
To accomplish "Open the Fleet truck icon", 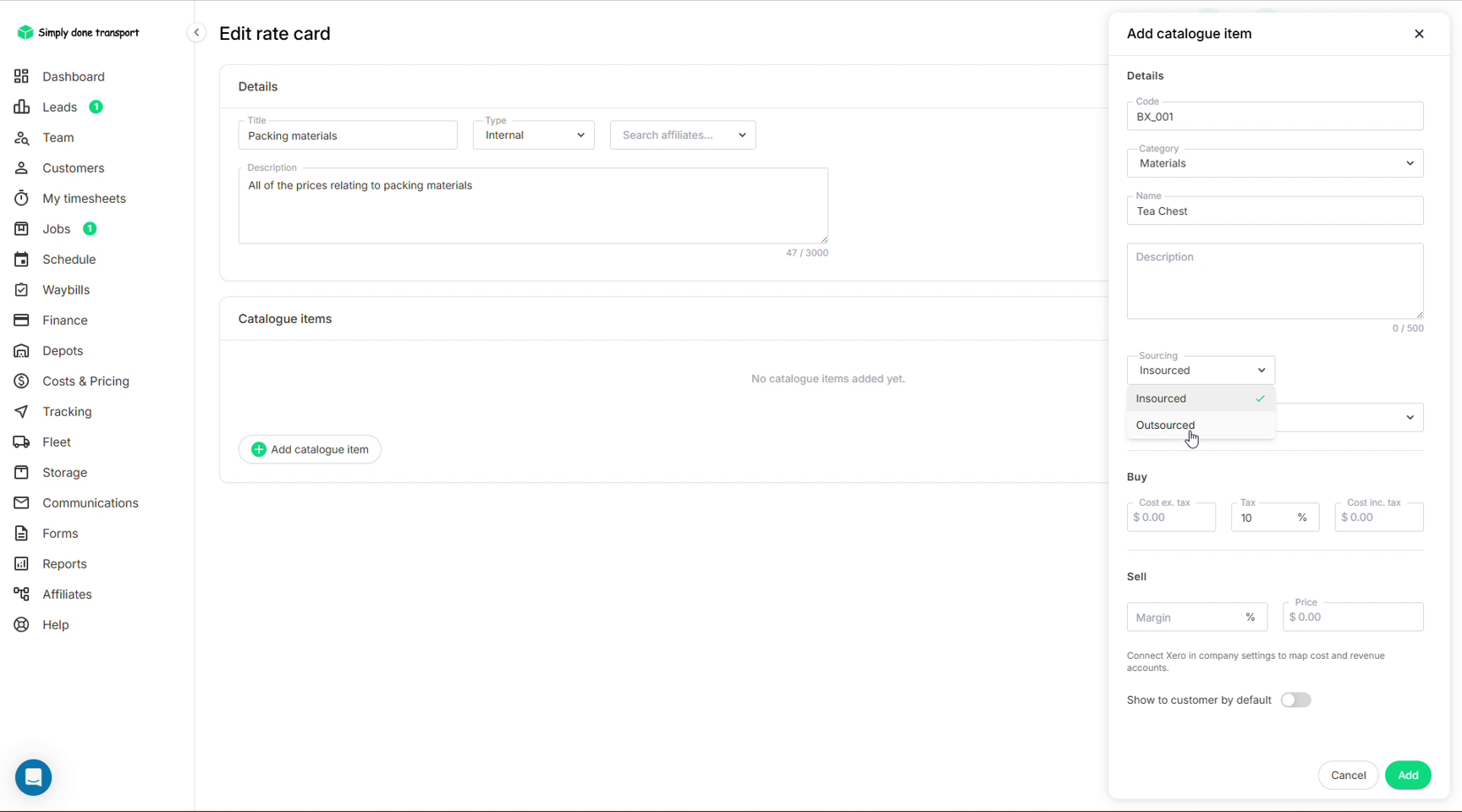I will pyautogui.click(x=21, y=442).
